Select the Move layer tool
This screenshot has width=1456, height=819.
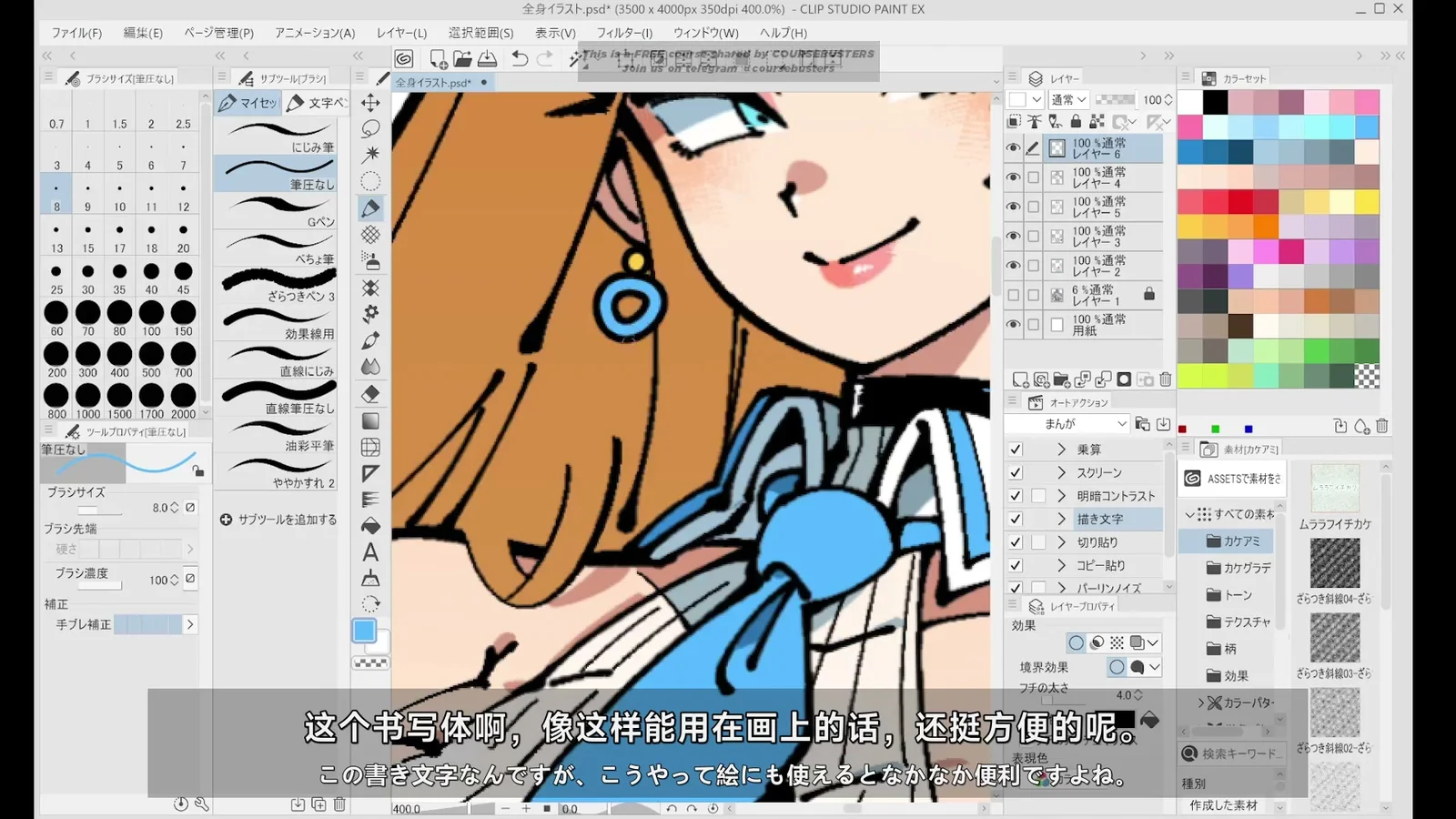point(370,102)
